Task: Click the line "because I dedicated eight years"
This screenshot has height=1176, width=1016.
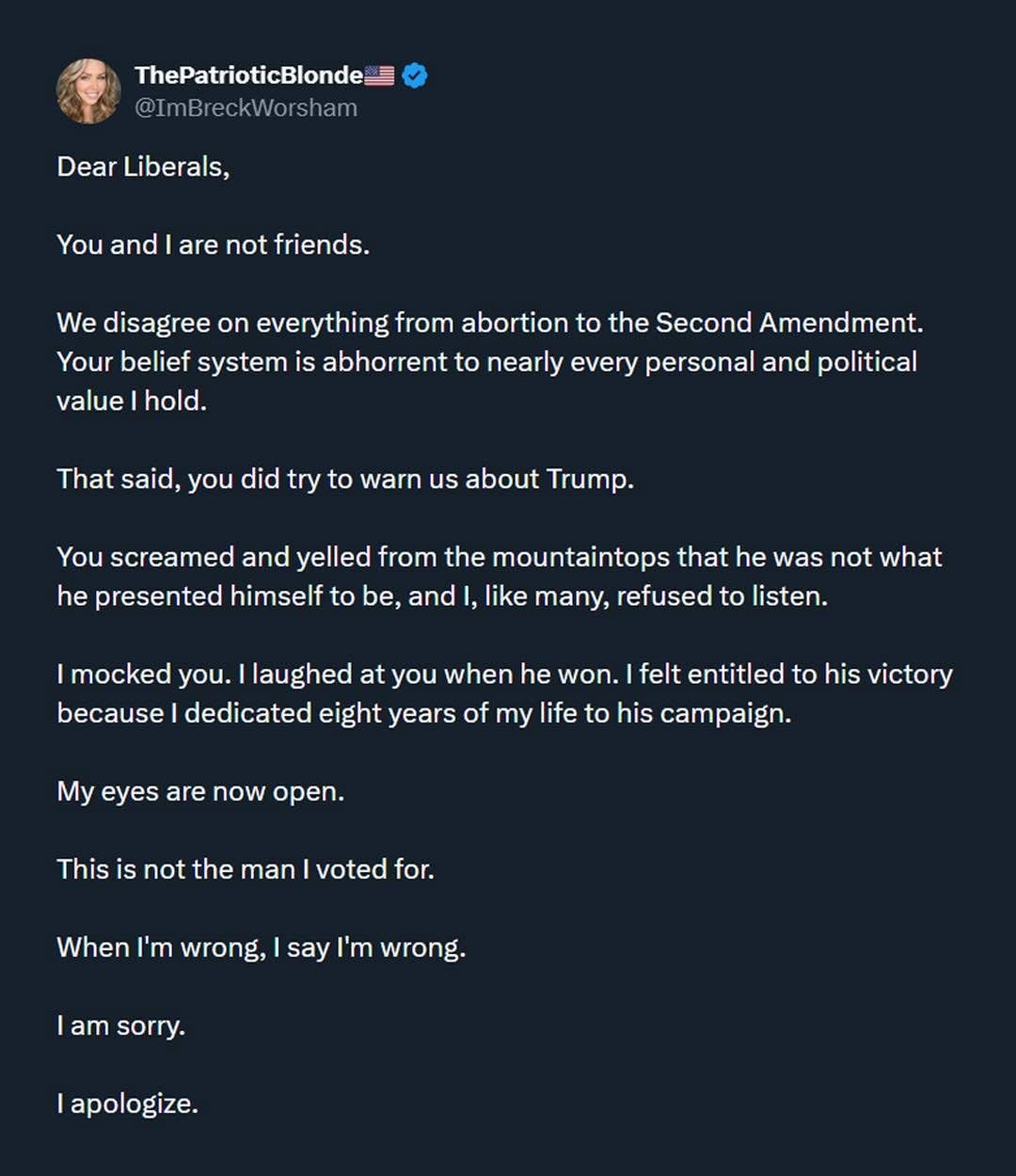Action: coord(423,713)
